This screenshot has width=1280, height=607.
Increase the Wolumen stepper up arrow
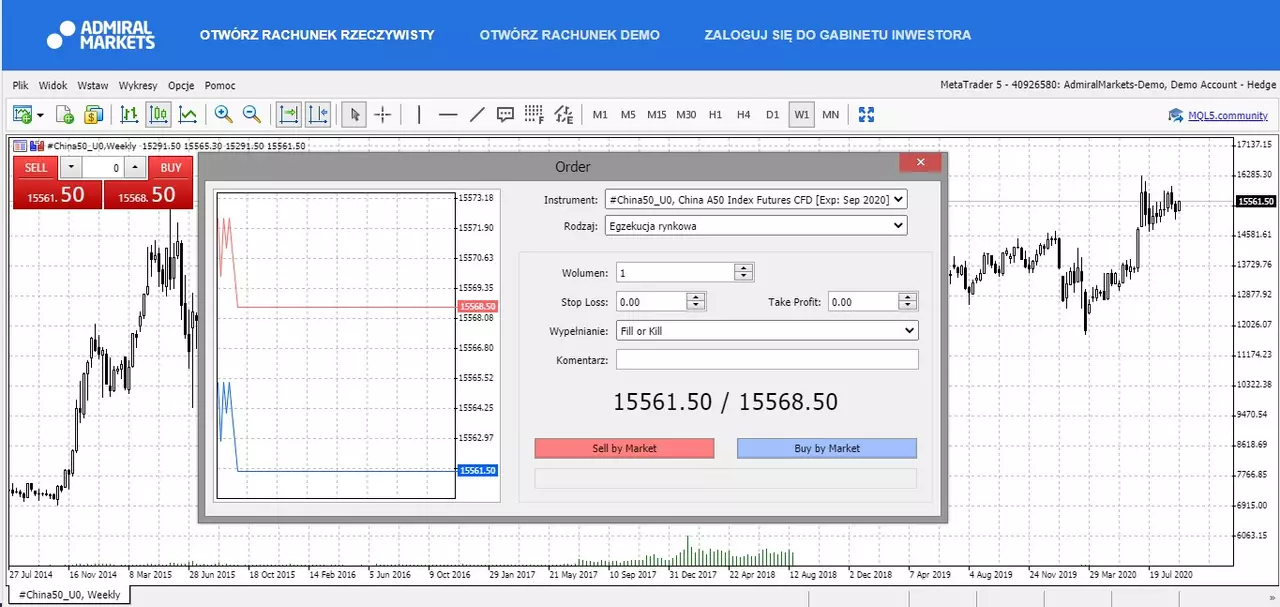point(743,267)
